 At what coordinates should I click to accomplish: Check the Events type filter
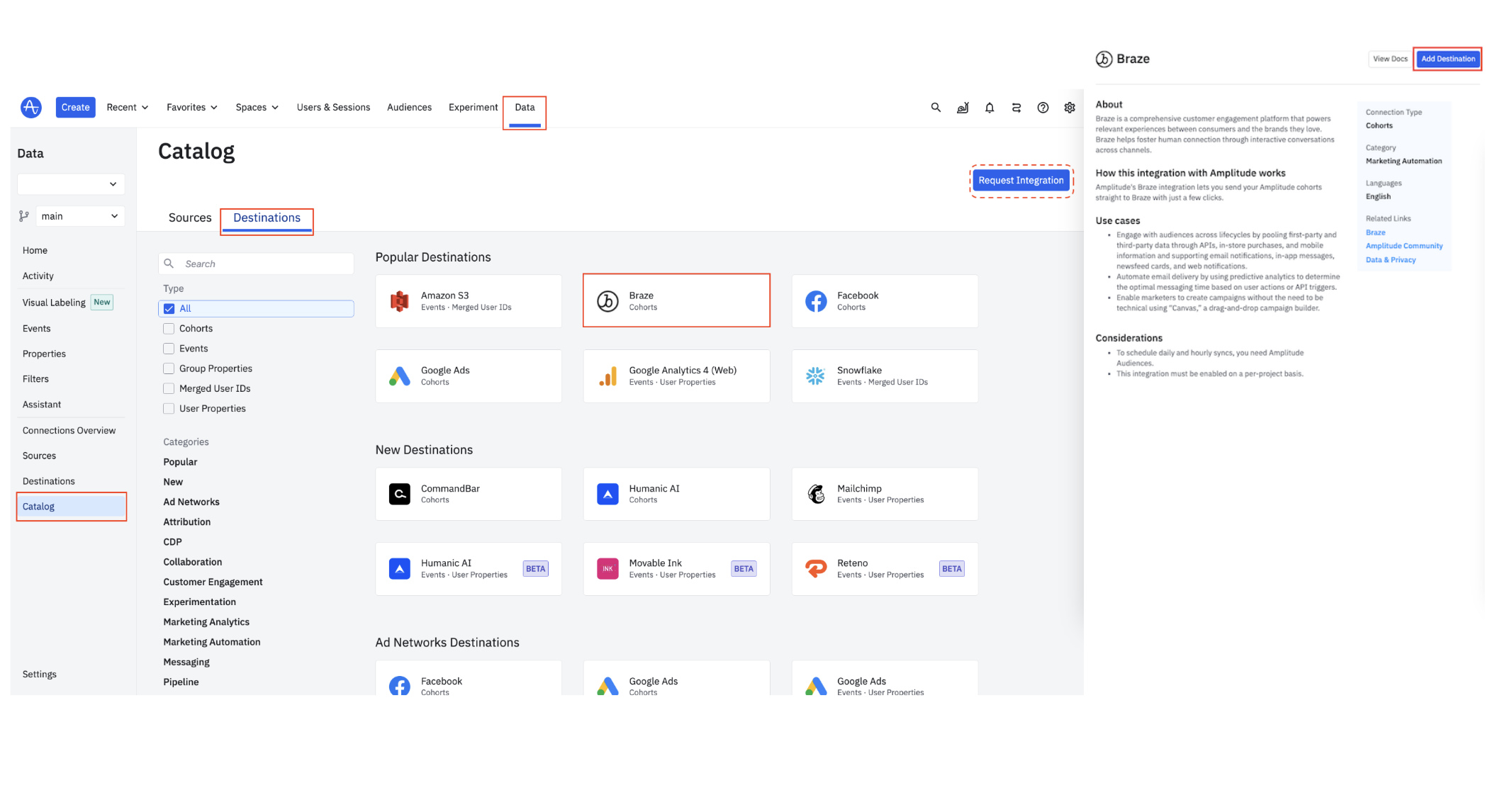[169, 349]
